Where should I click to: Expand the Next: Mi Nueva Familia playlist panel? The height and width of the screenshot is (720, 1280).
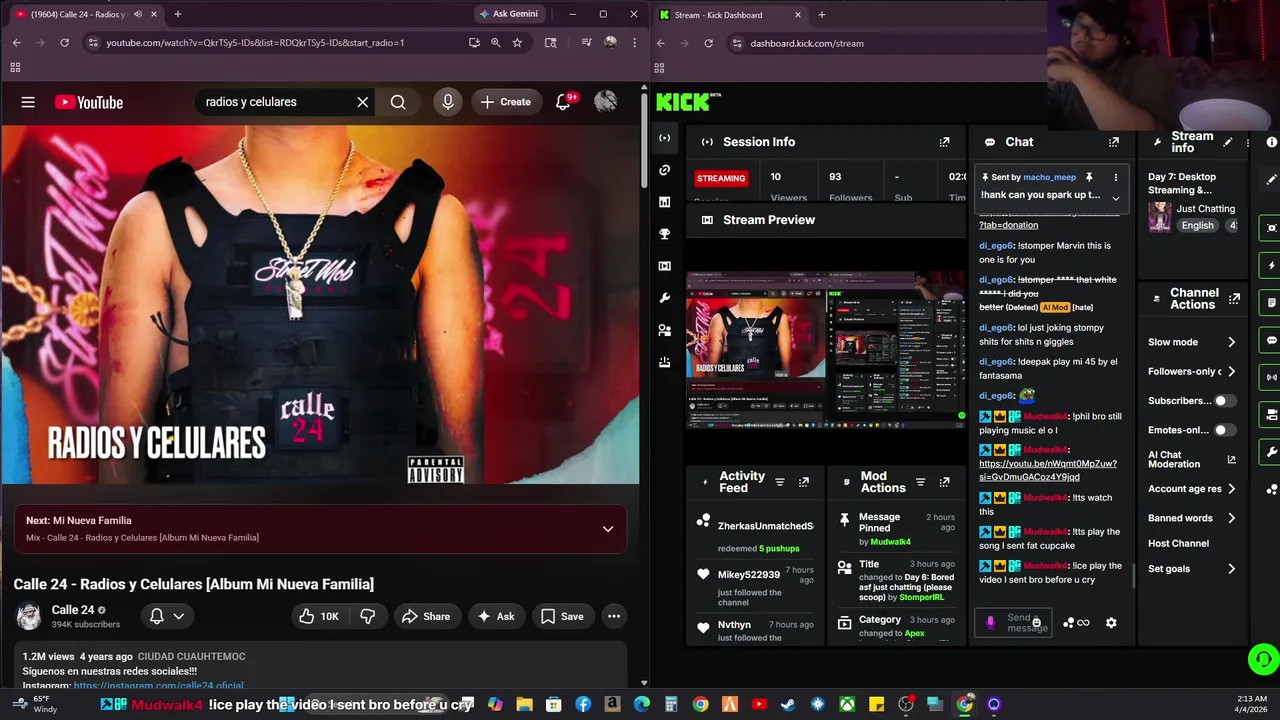(608, 529)
